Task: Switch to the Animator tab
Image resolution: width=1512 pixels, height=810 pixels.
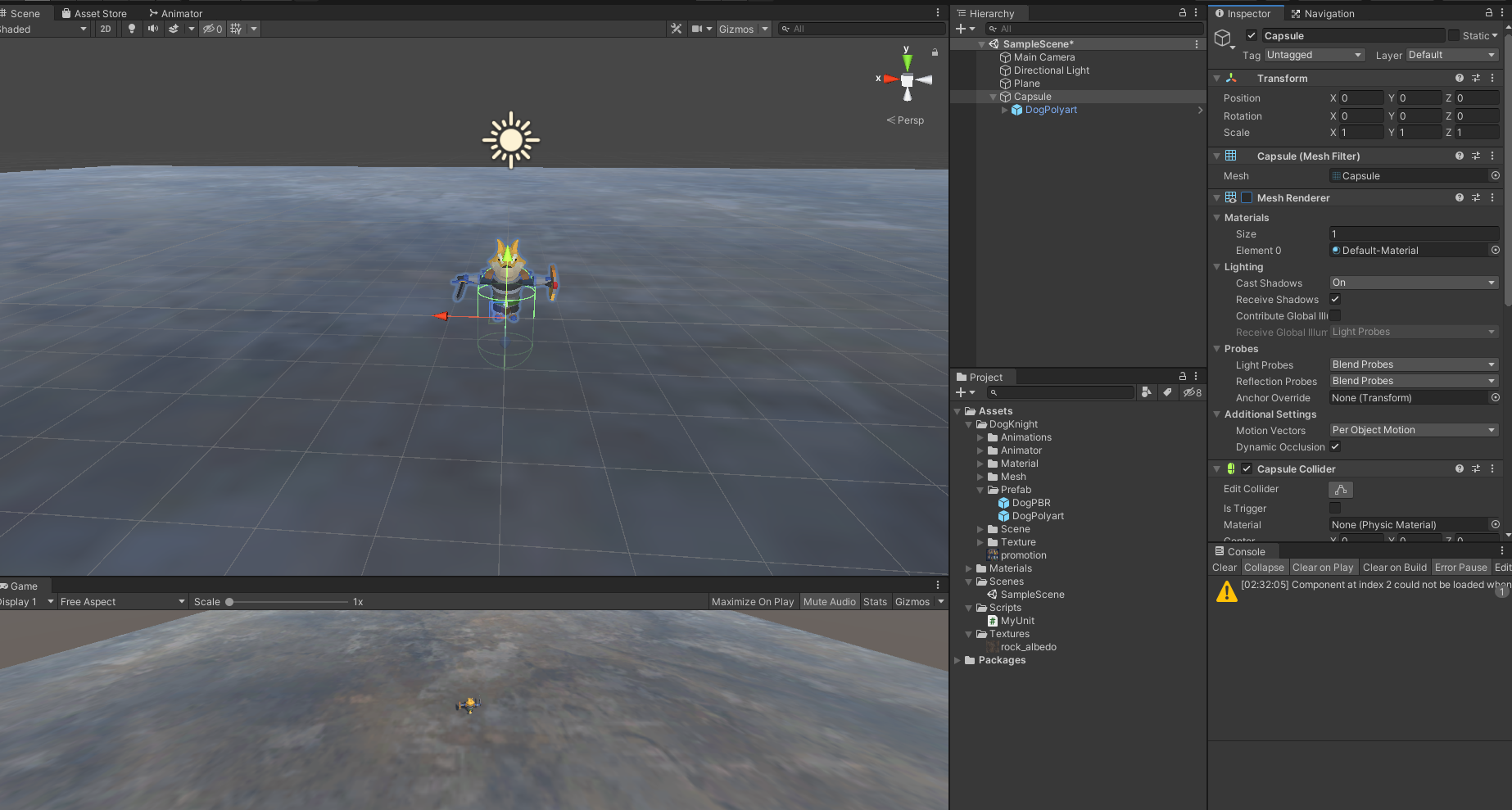Action: coord(175,13)
